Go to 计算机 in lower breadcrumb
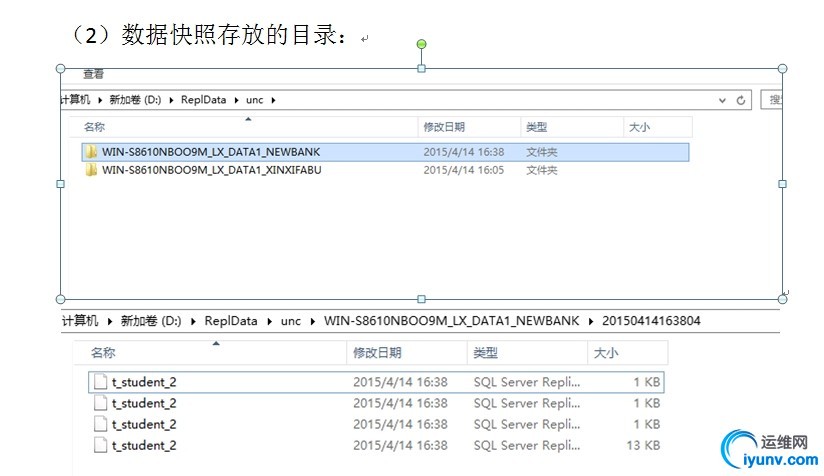The image size is (824, 476). pyautogui.click(x=80, y=321)
